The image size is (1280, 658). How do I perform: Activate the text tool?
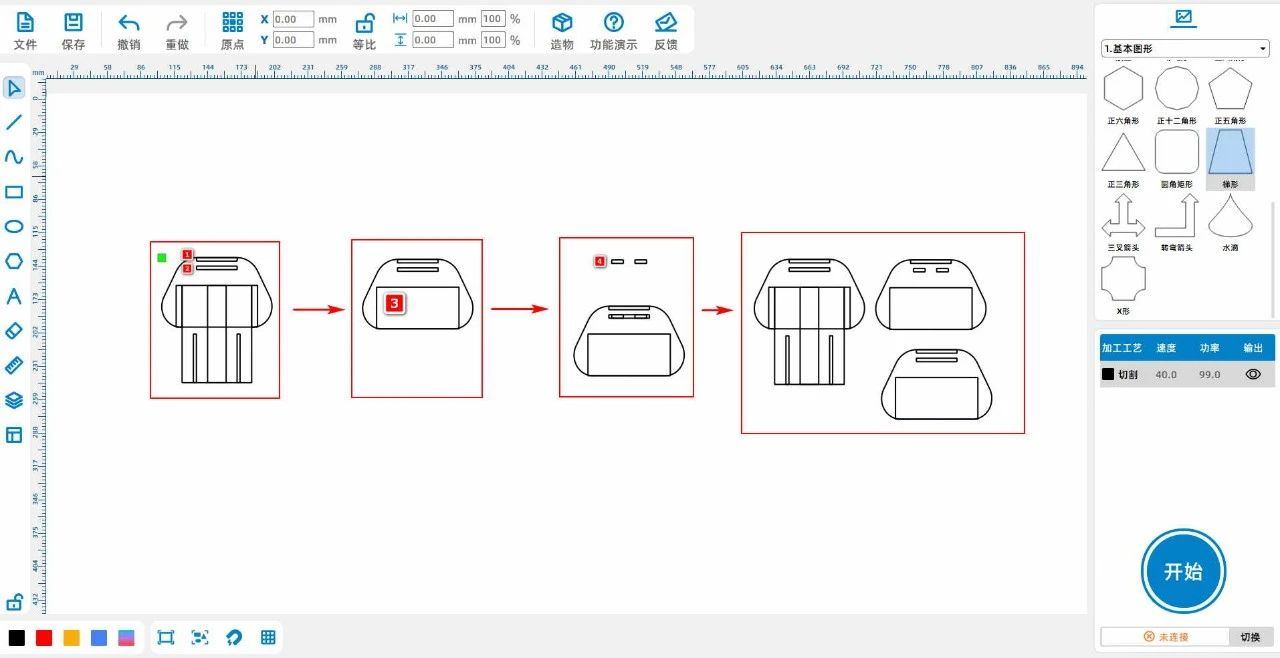[x=14, y=296]
